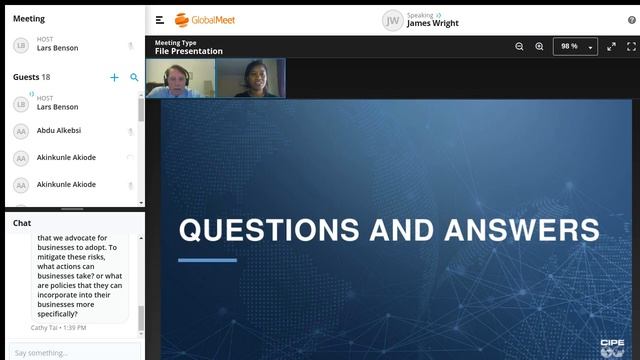Click the Say something chat input
Image resolution: width=640 pixels, height=360 pixels.
[x=75, y=352]
